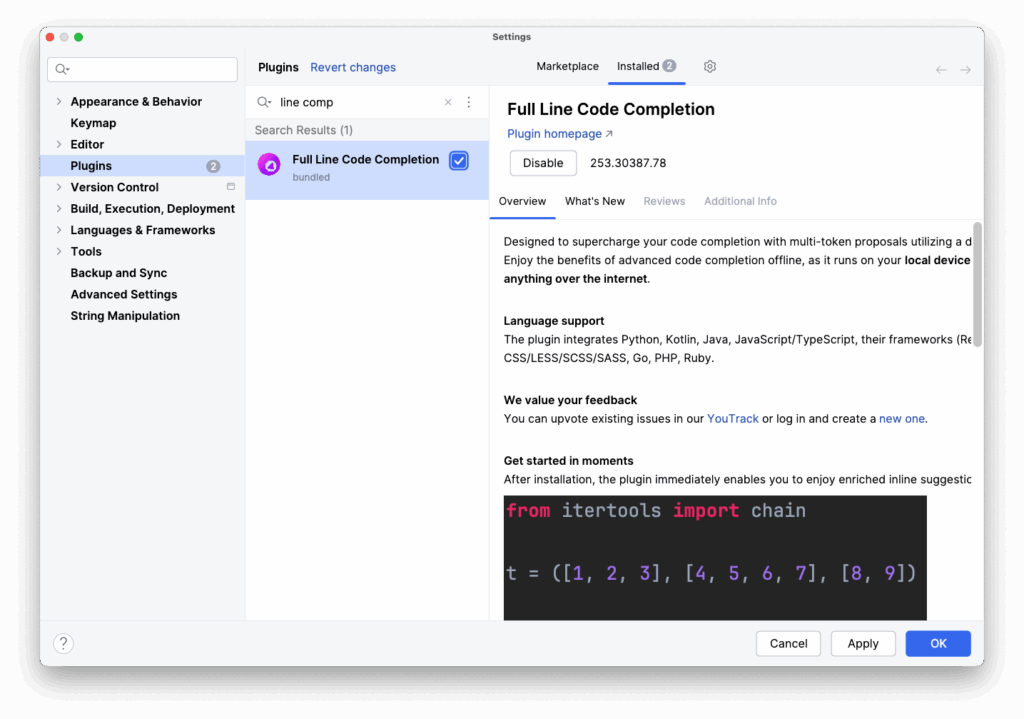Click the Full Line Code Completion plugin icon
The width and height of the screenshot is (1024, 719).
click(268, 163)
